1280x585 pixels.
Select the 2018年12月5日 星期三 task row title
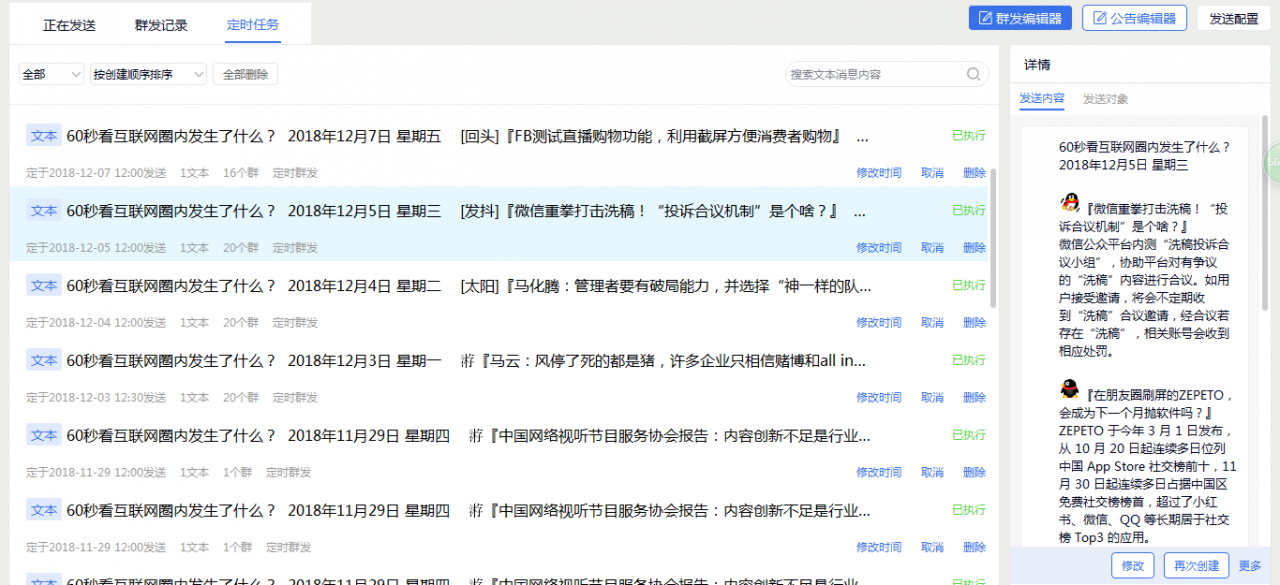click(467, 211)
